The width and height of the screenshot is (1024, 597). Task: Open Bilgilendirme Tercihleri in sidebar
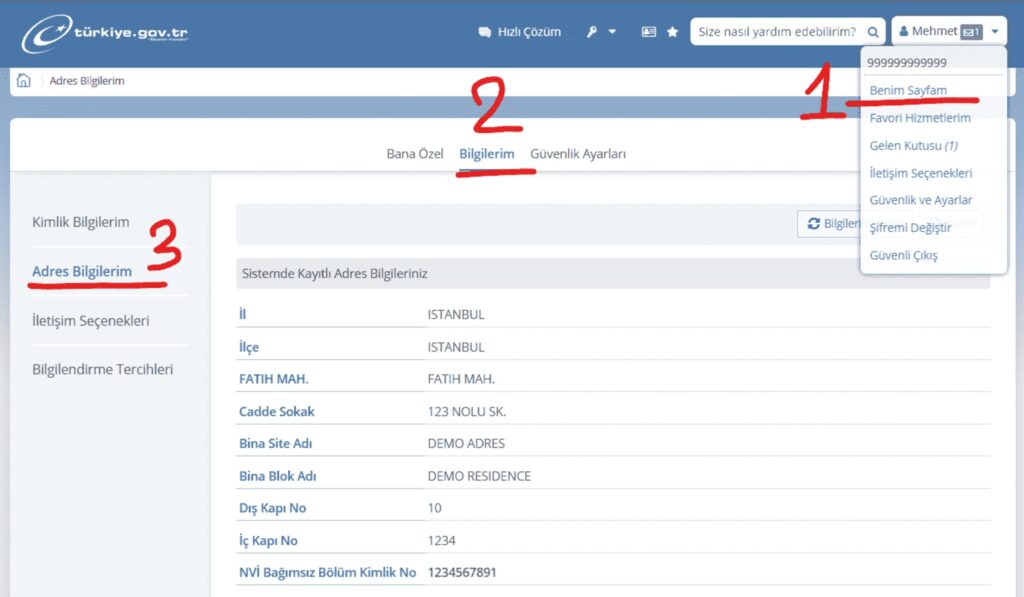point(103,369)
